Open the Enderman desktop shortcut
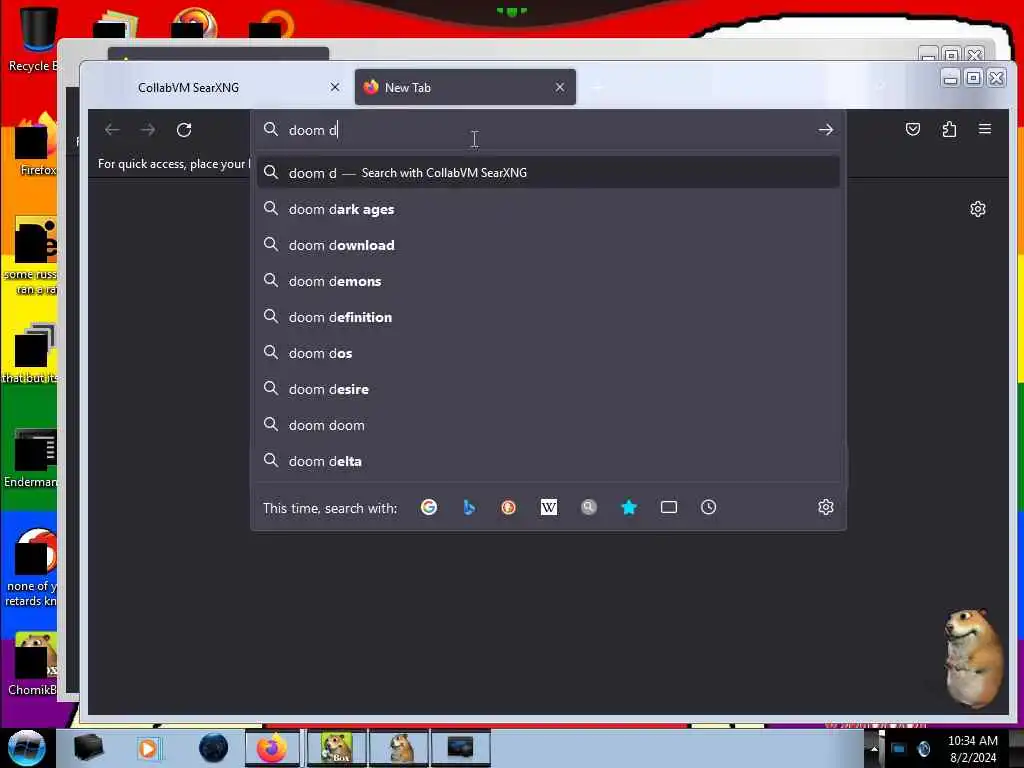The image size is (1024, 768). click(33, 458)
